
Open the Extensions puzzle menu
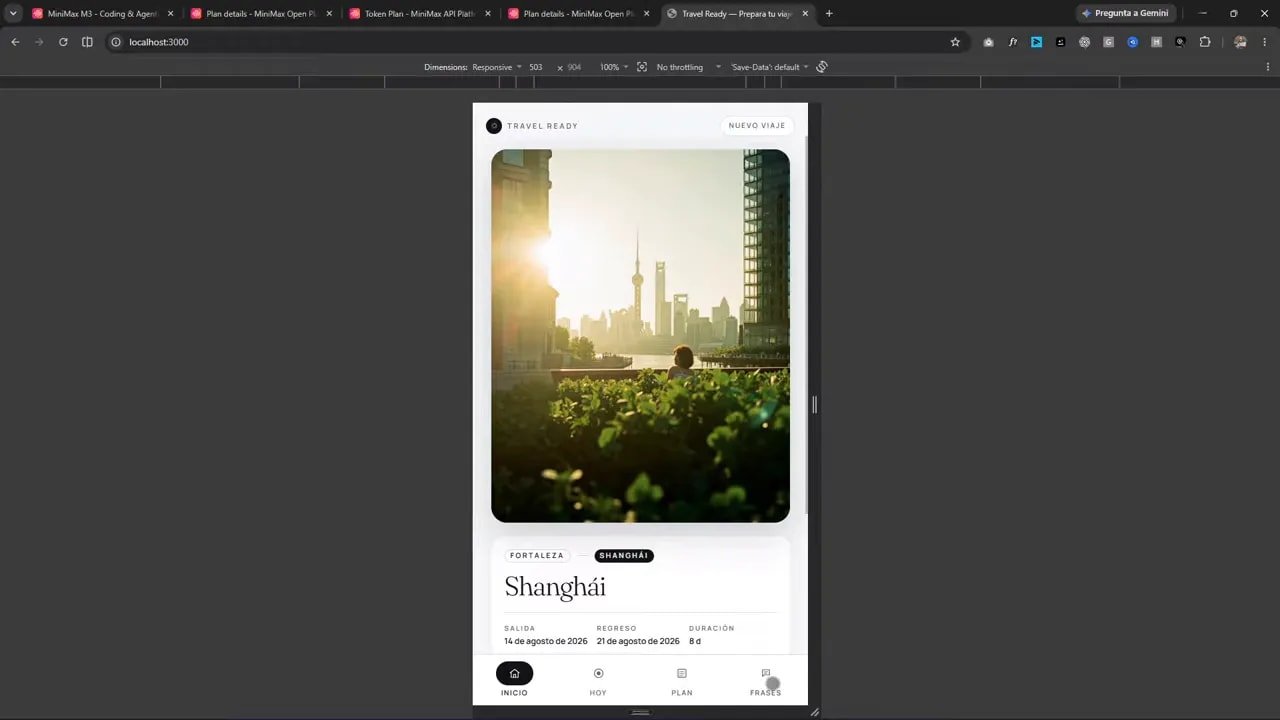click(x=1205, y=42)
